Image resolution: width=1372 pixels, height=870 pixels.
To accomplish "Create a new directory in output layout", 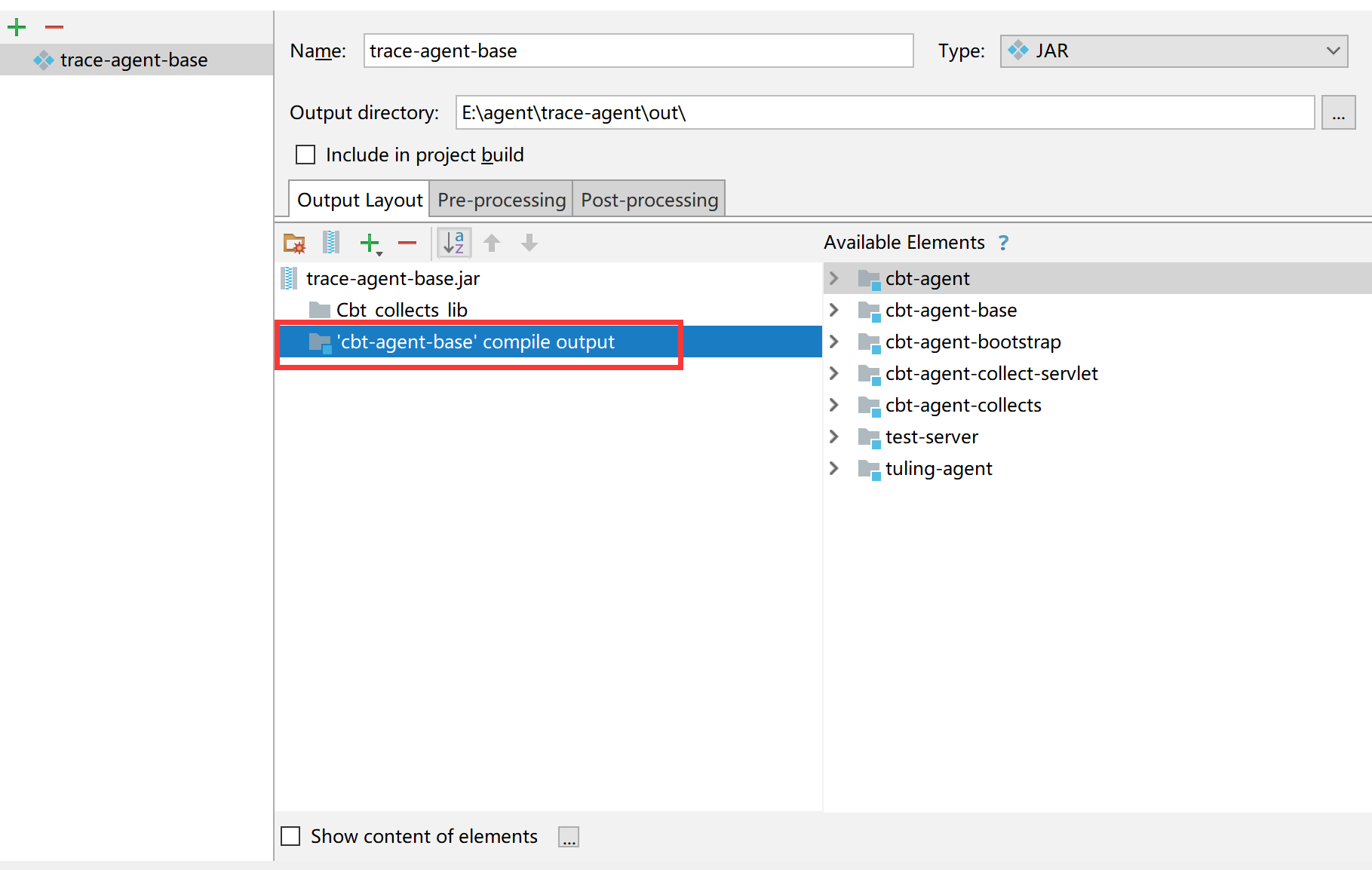I will point(294,243).
